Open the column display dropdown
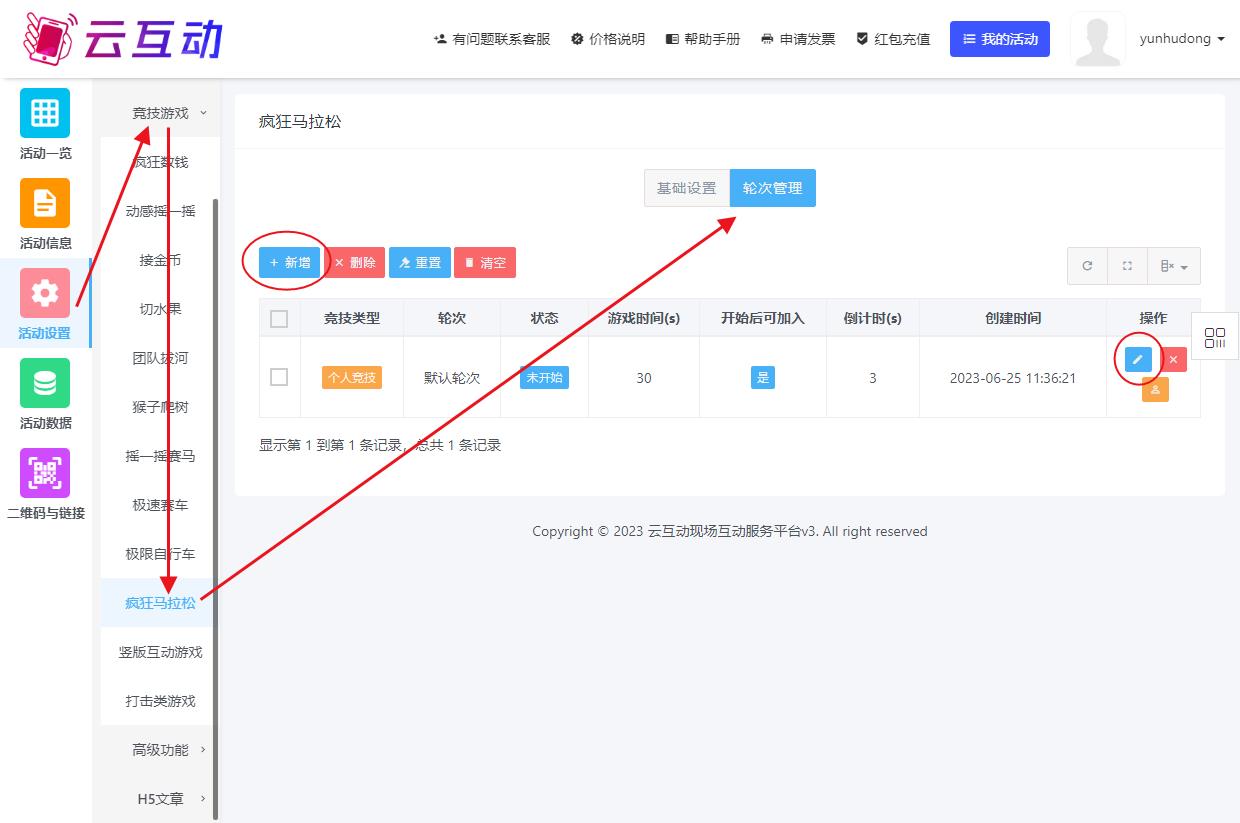The height and width of the screenshot is (823, 1240). pos(1173,266)
